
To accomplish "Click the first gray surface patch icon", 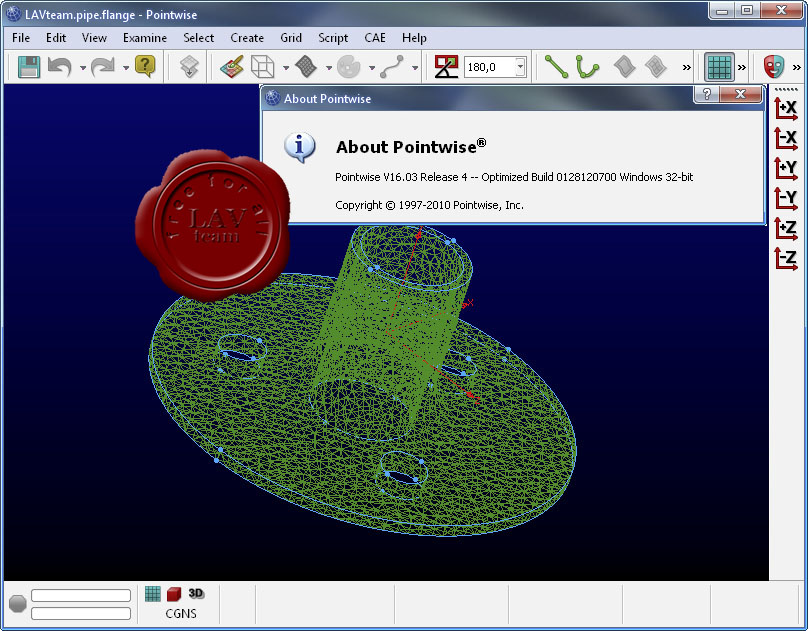I will click(x=625, y=67).
